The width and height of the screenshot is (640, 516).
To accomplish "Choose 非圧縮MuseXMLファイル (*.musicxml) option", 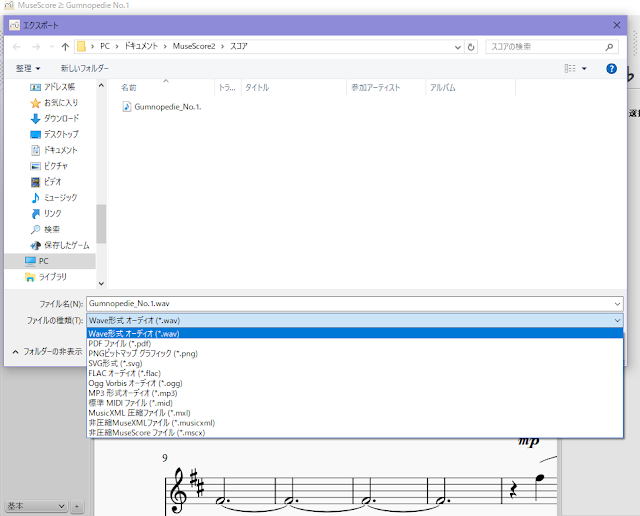I will [355, 423].
